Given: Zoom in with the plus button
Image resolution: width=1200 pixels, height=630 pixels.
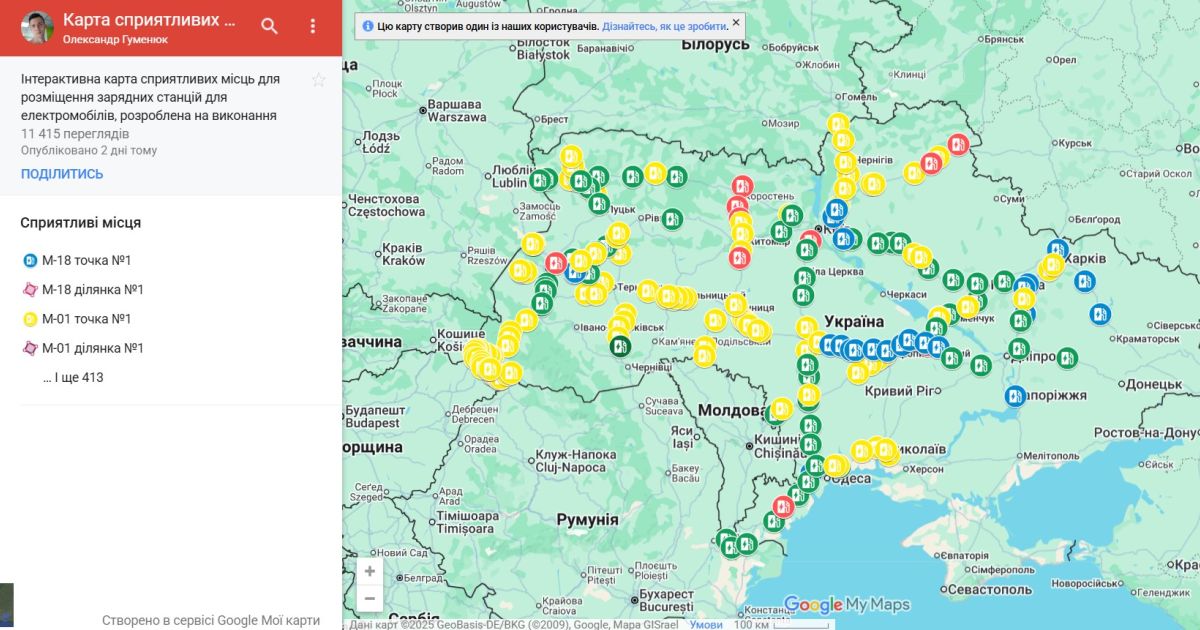Looking at the screenshot, I should point(370,572).
